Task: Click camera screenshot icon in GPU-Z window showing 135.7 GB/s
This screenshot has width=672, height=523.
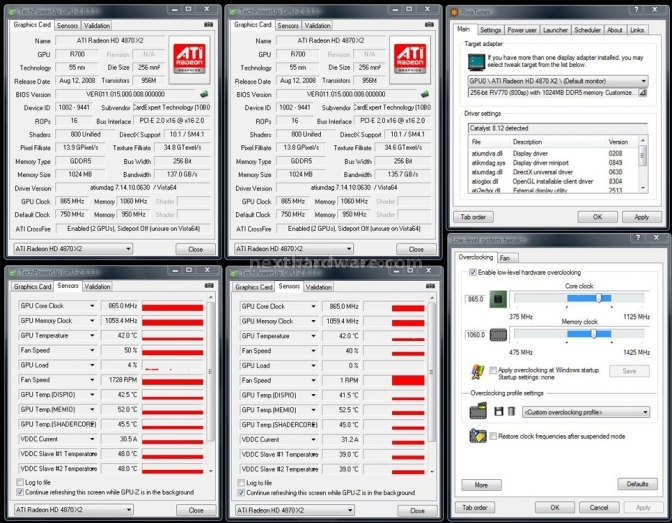Action: click(429, 25)
